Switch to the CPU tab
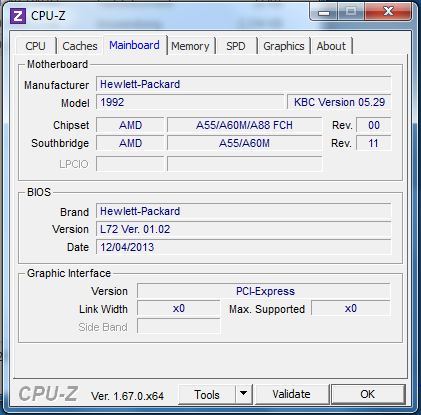This screenshot has height=415, width=421. pos(36,46)
